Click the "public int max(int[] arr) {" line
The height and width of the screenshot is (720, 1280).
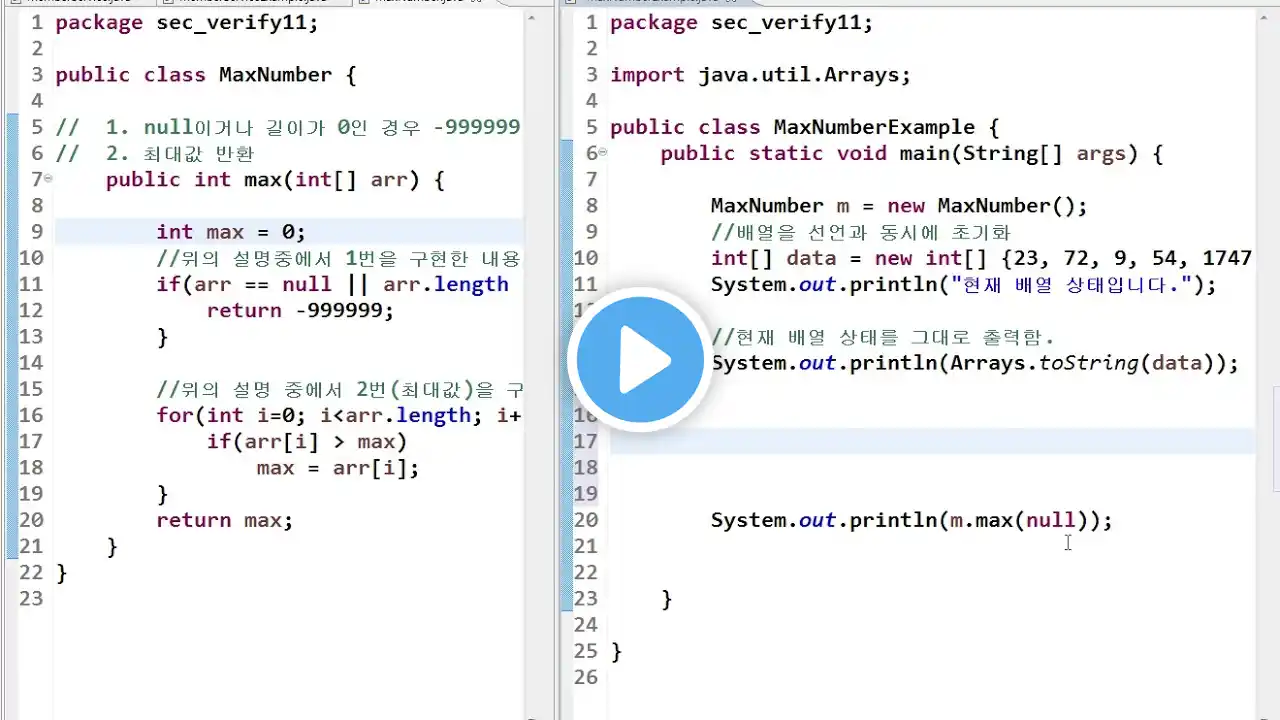[x=275, y=180]
